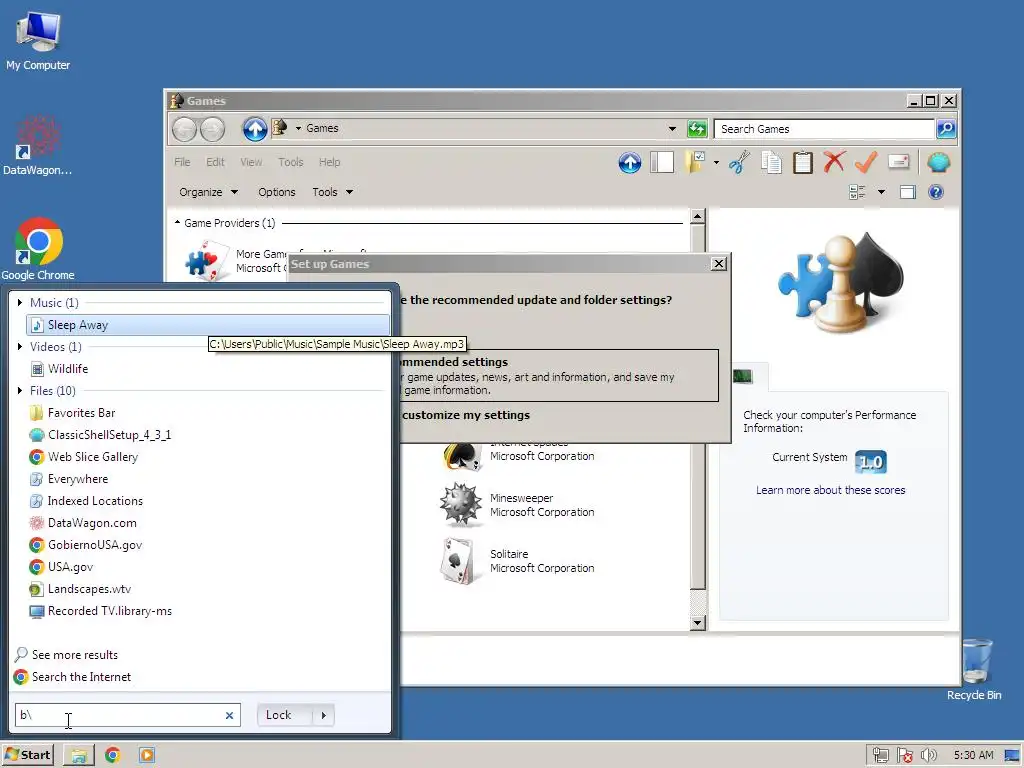Open the Sleep Away music result
Screen dimensions: 1024x768
click(x=208, y=325)
